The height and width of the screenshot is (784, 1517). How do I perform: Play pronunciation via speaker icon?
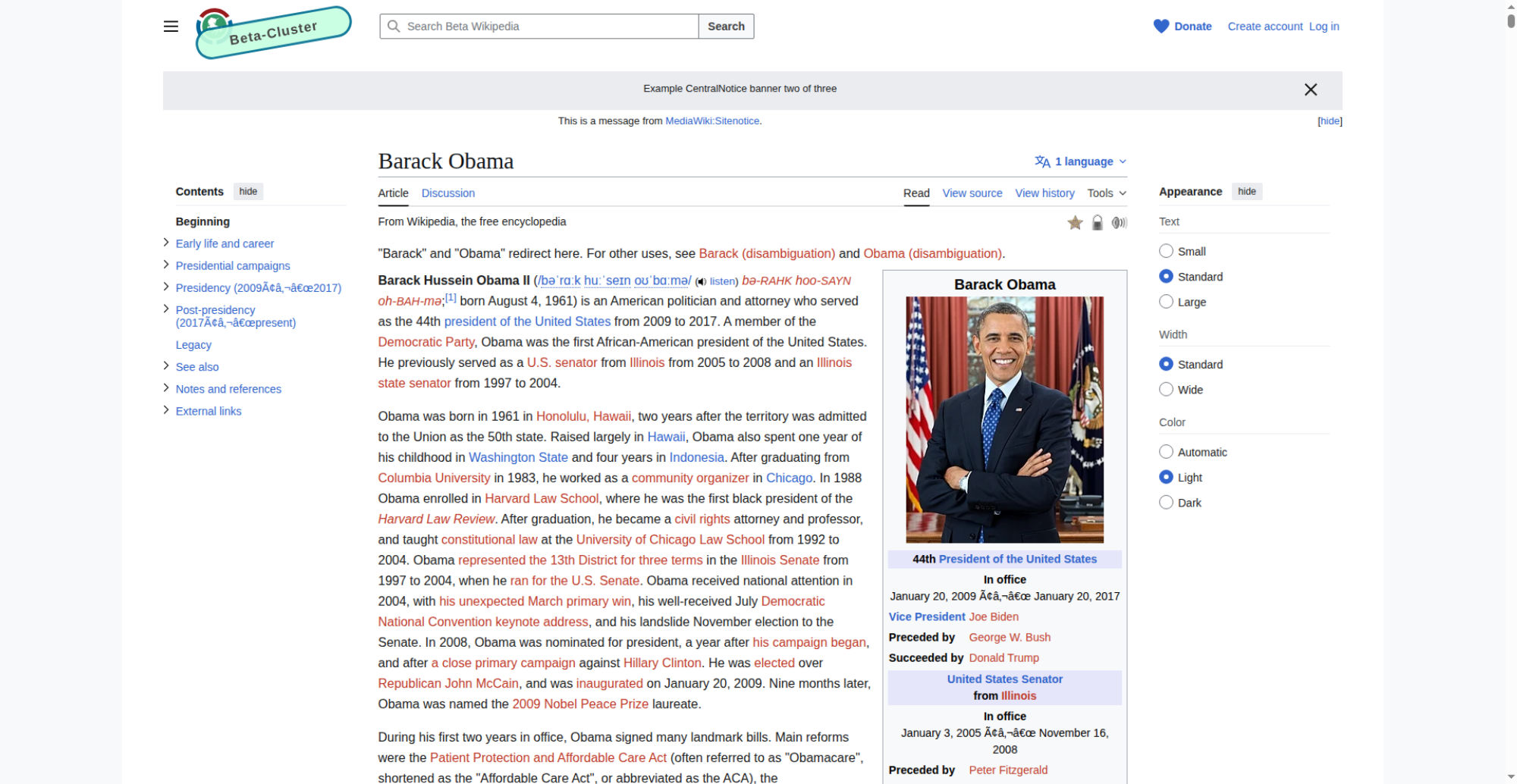pyautogui.click(x=702, y=281)
